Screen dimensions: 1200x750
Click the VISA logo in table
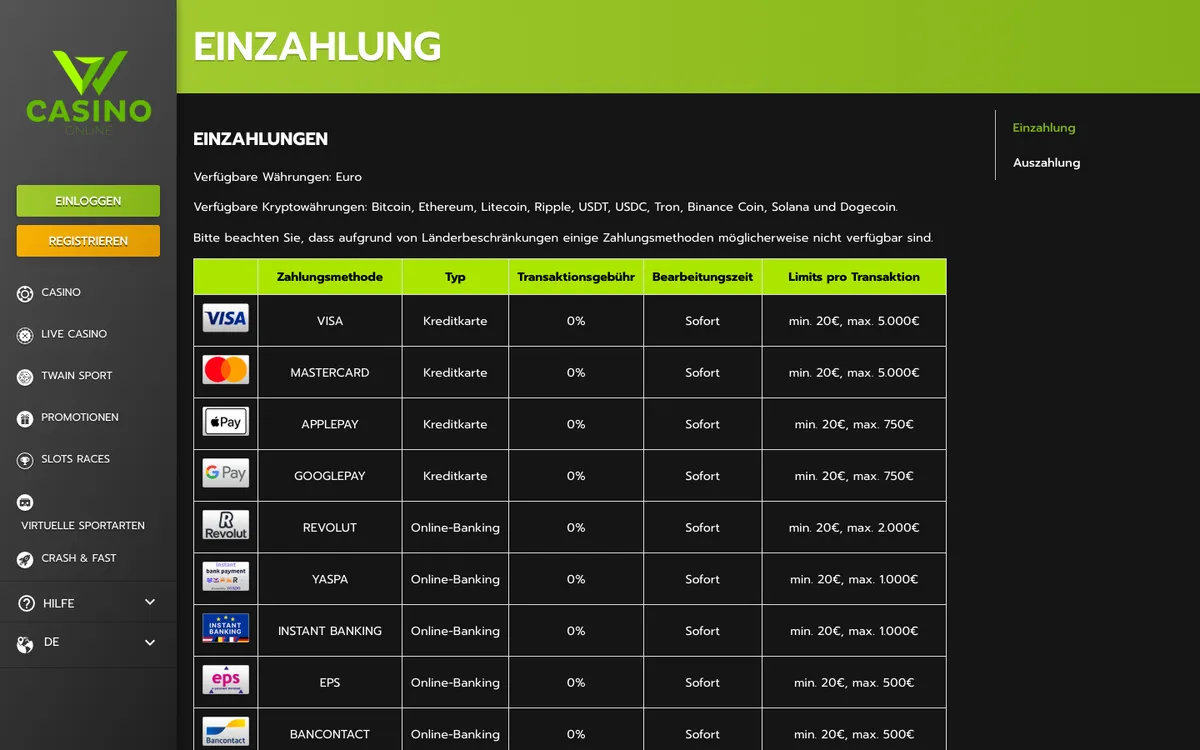tap(226, 319)
